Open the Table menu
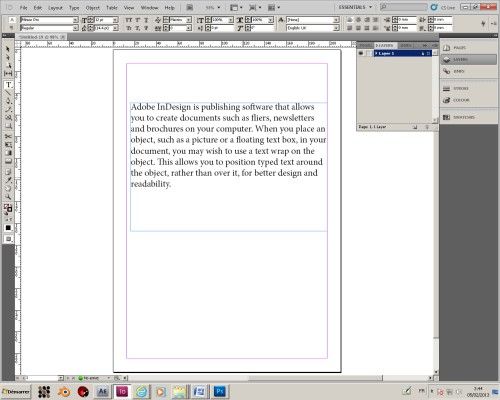The image size is (500, 400). click(x=112, y=7)
